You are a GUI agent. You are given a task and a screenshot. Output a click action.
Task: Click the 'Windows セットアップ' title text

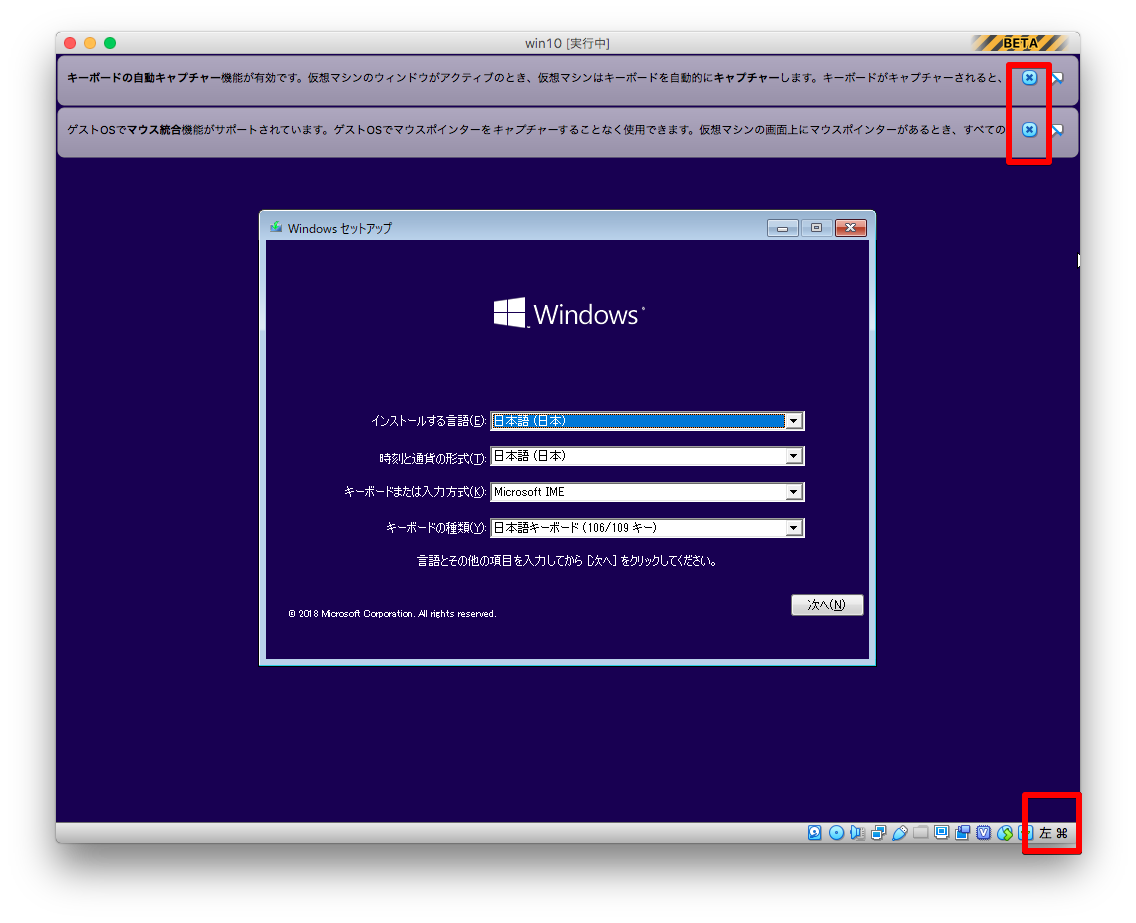tap(340, 228)
